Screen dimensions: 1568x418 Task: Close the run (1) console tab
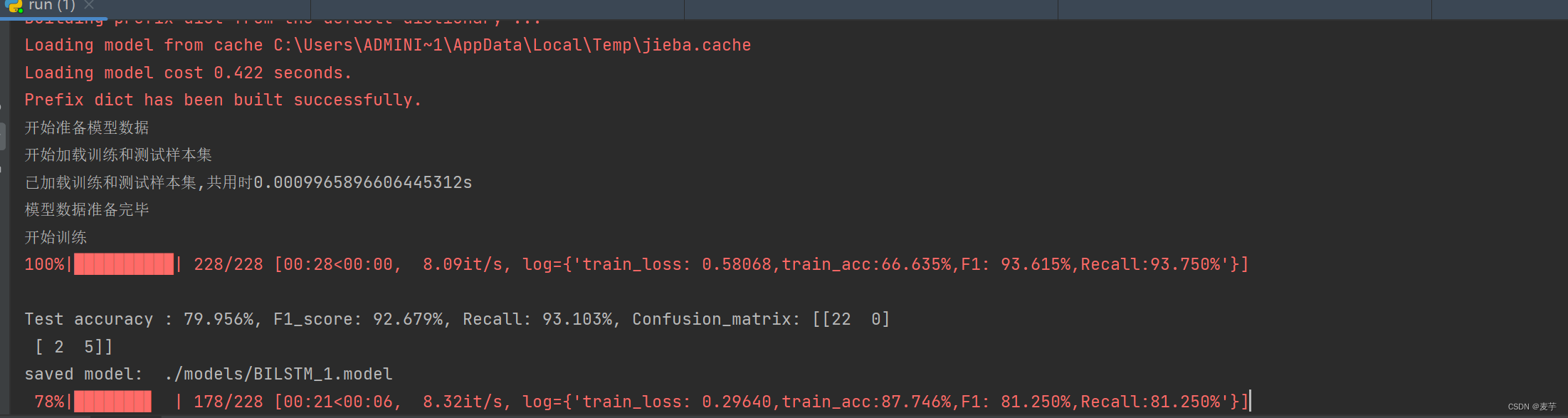click(x=88, y=6)
